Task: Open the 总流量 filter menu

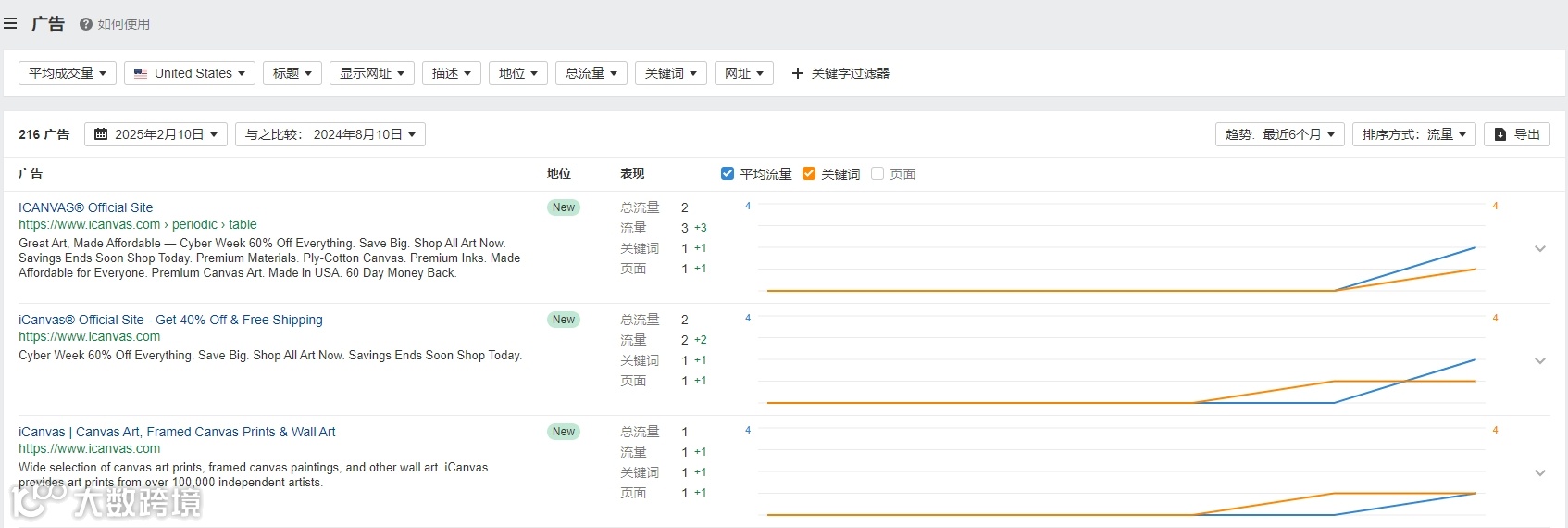Action: point(591,73)
